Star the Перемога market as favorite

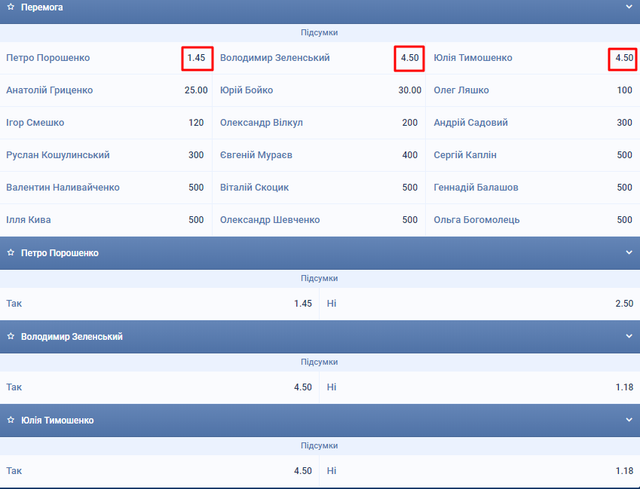pos(10,7)
